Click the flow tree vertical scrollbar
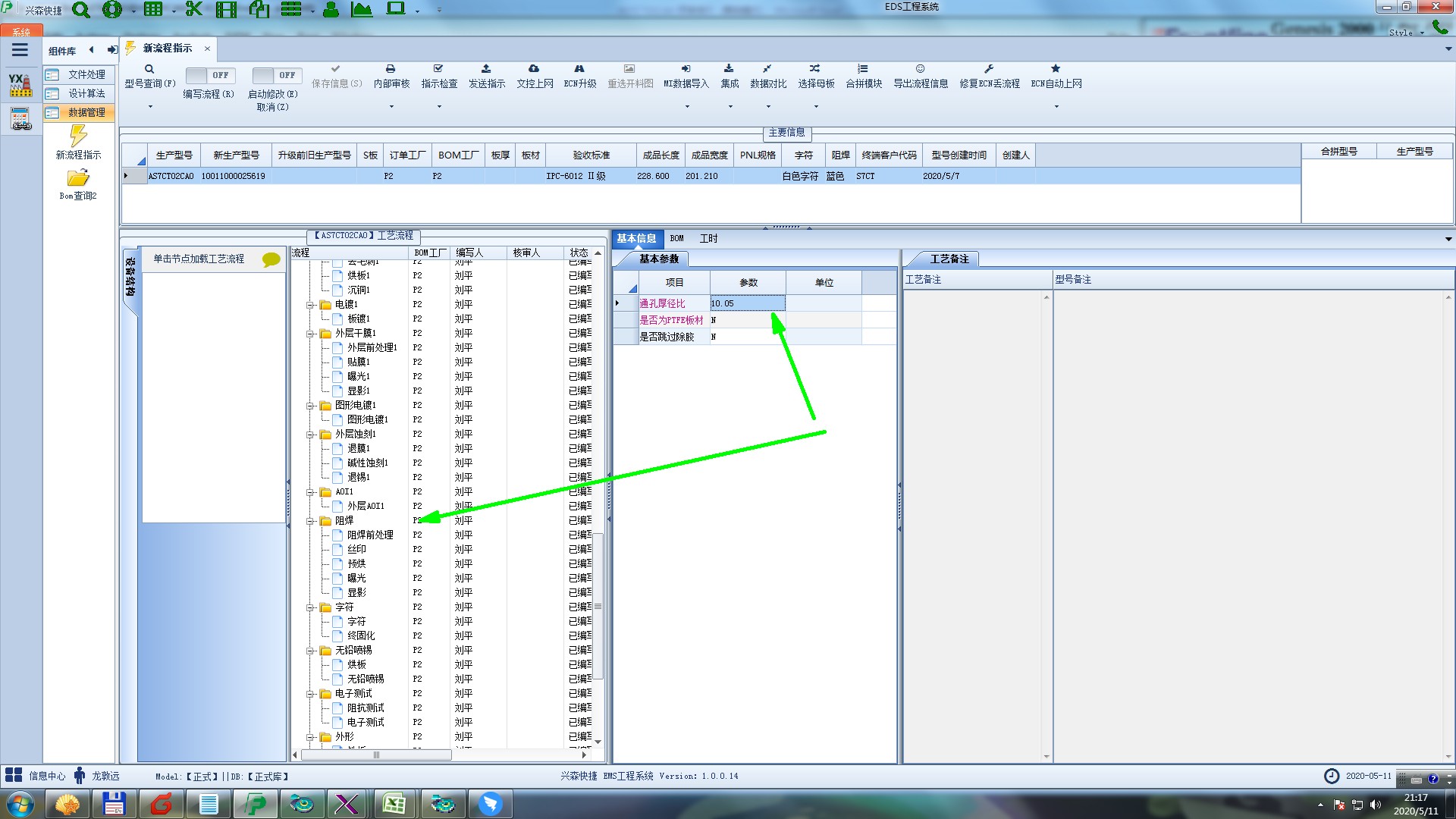 click(x=598, y=607)
